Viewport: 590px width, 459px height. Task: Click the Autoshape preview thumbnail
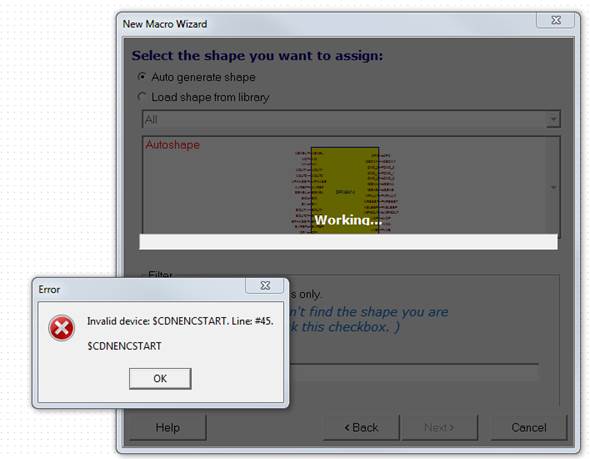pos(345,190)
